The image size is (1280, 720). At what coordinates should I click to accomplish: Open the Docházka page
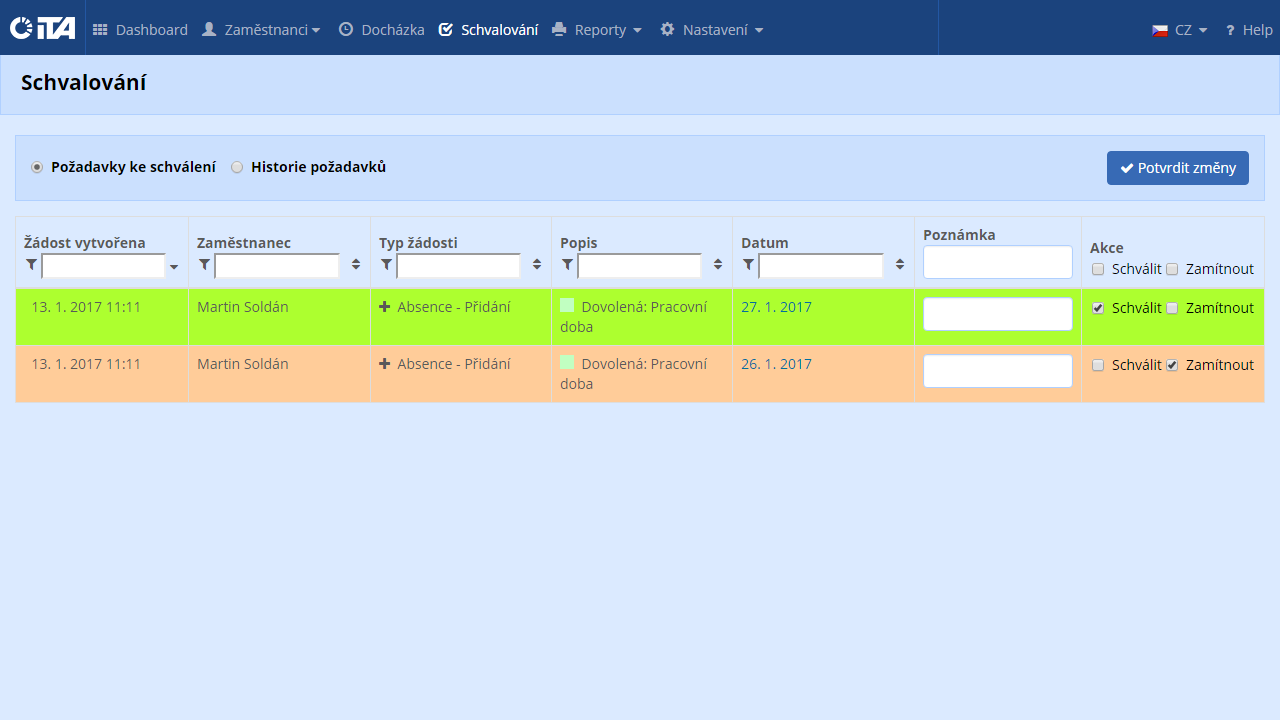coord(381,30)
